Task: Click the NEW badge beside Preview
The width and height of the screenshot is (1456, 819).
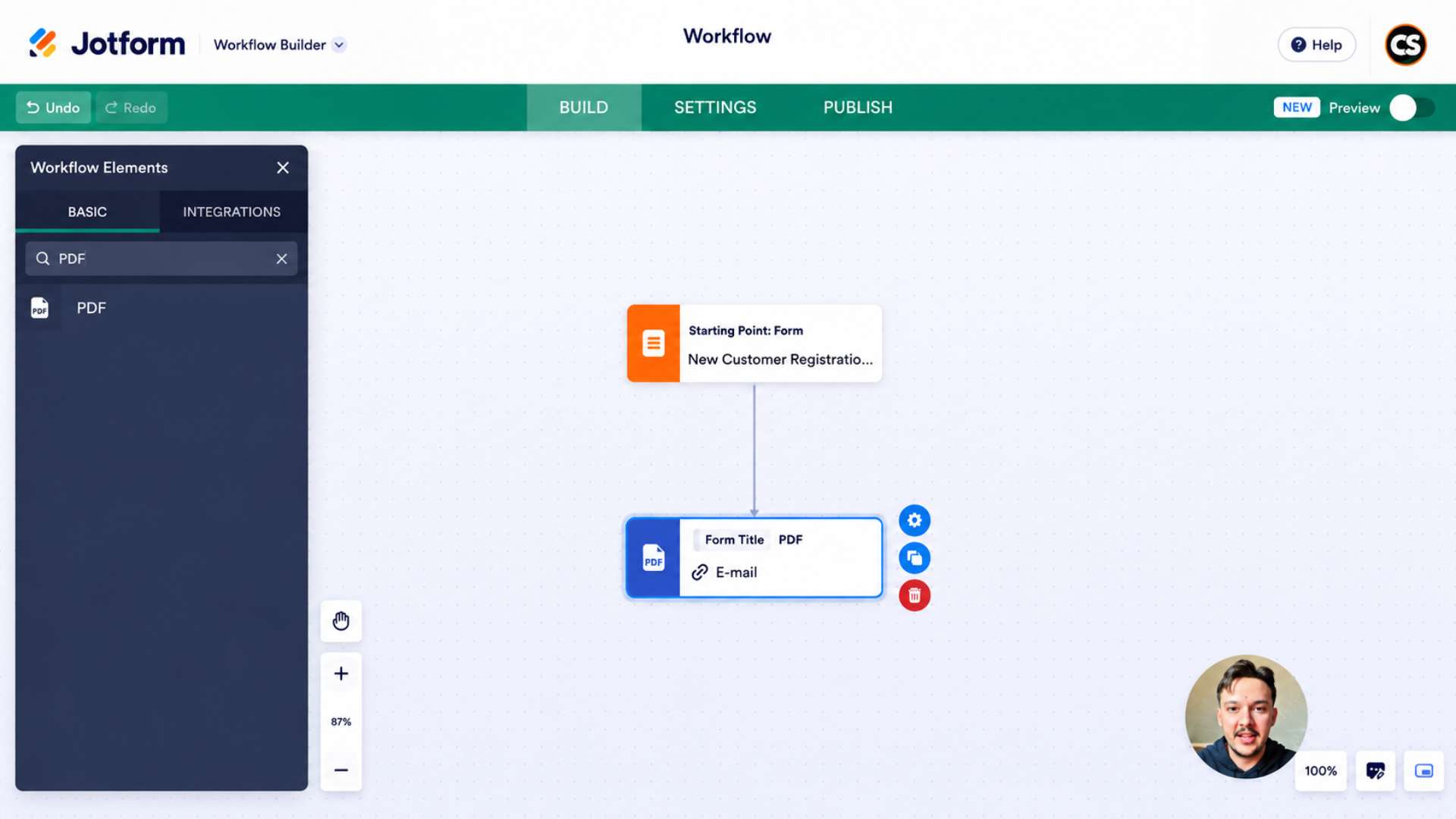Action: coord(1297,108)
